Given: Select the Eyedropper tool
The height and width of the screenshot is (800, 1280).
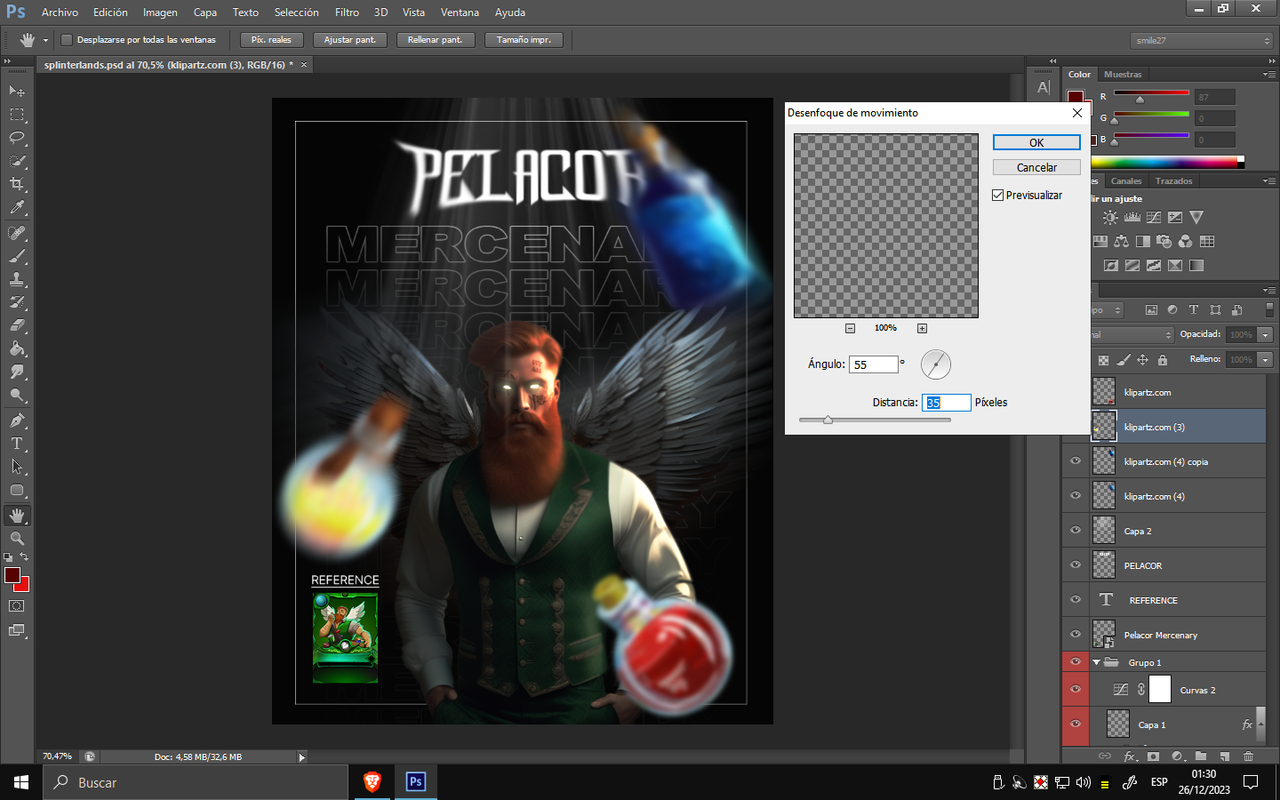Looking at the screenshot, I should 17,208.
